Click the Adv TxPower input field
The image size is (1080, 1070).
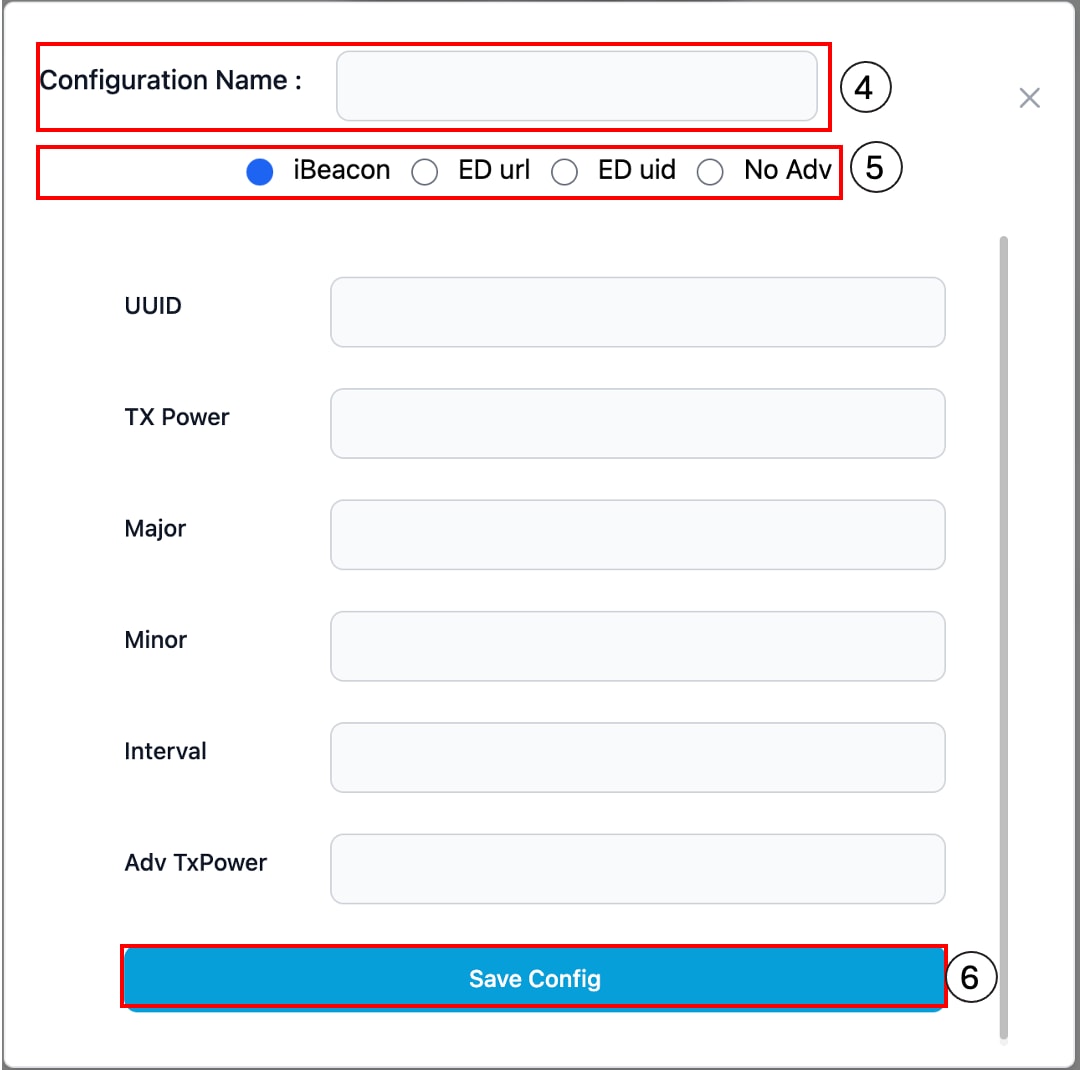(x=637, y=869)
